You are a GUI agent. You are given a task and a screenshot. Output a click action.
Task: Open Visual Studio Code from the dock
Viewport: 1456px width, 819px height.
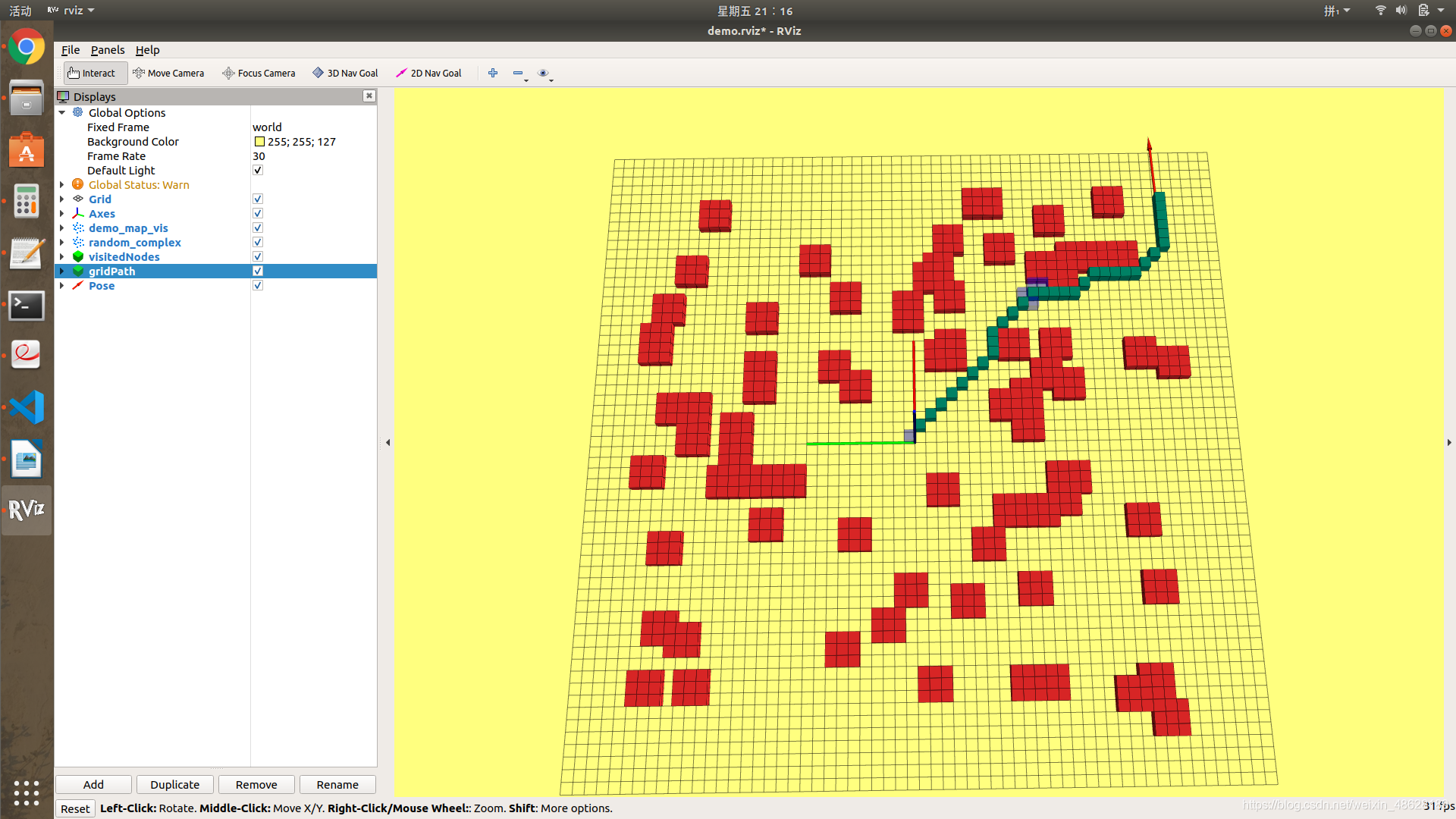(27, 407)
